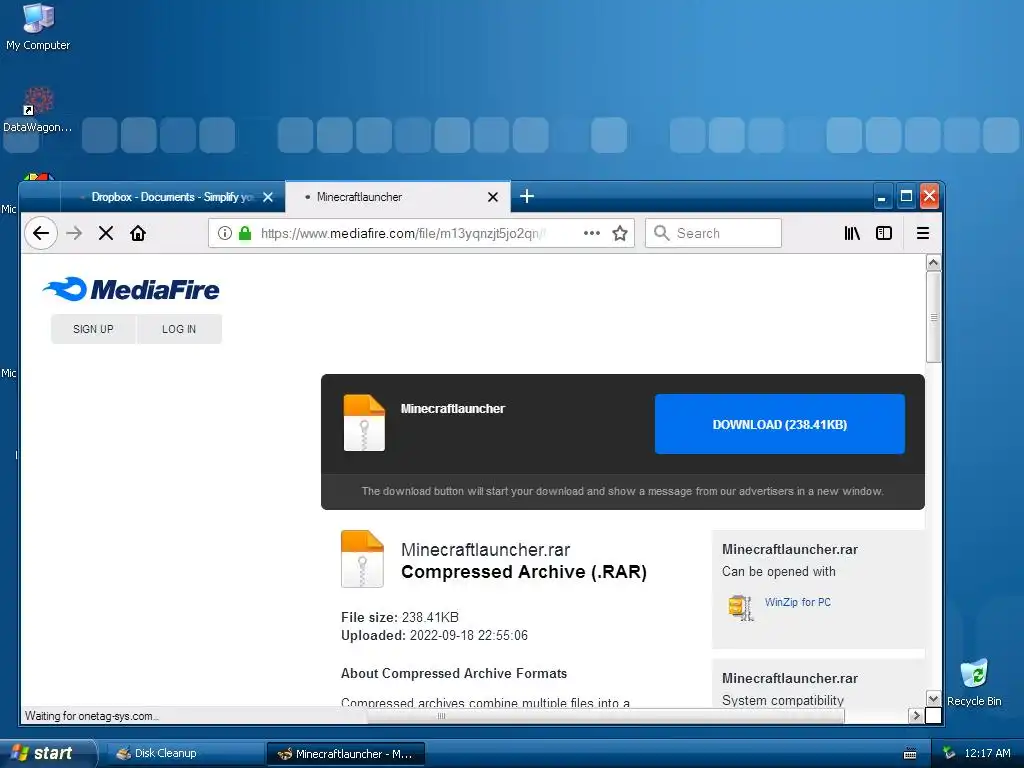Toggle the sidebar view icon
The height and width of the screenshot is (768, 1024).
pyautogui.click(x=884, y=233)
